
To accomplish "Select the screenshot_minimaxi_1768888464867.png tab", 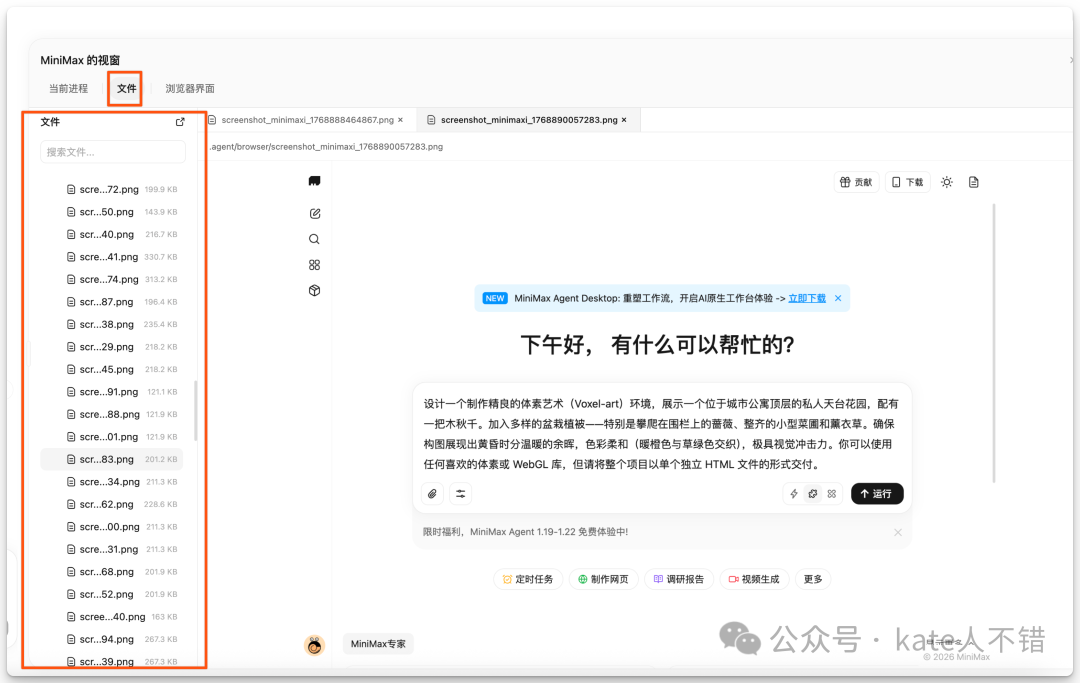I will click(306, 118).
